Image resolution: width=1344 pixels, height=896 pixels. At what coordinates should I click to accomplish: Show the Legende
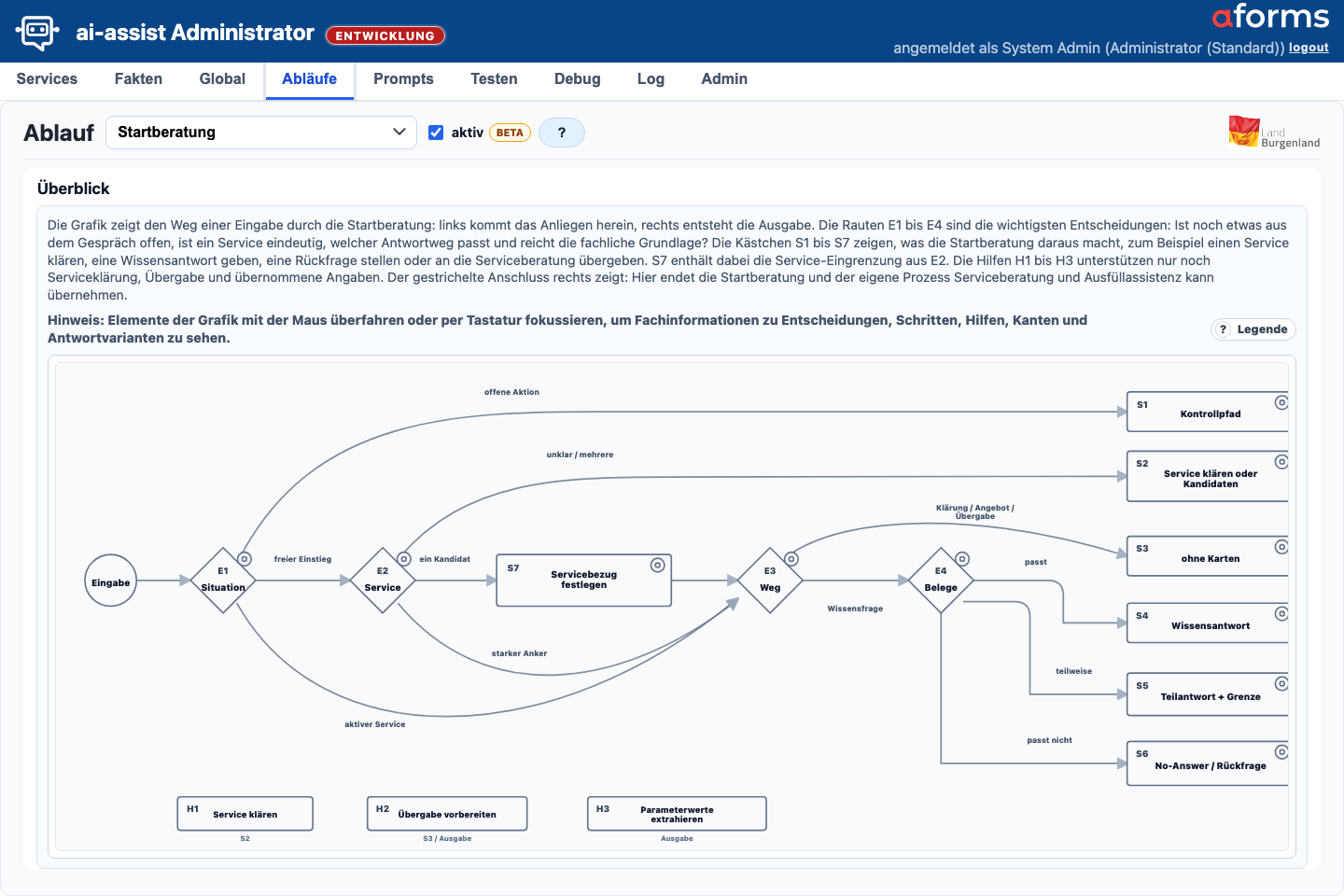[1253, 329]
